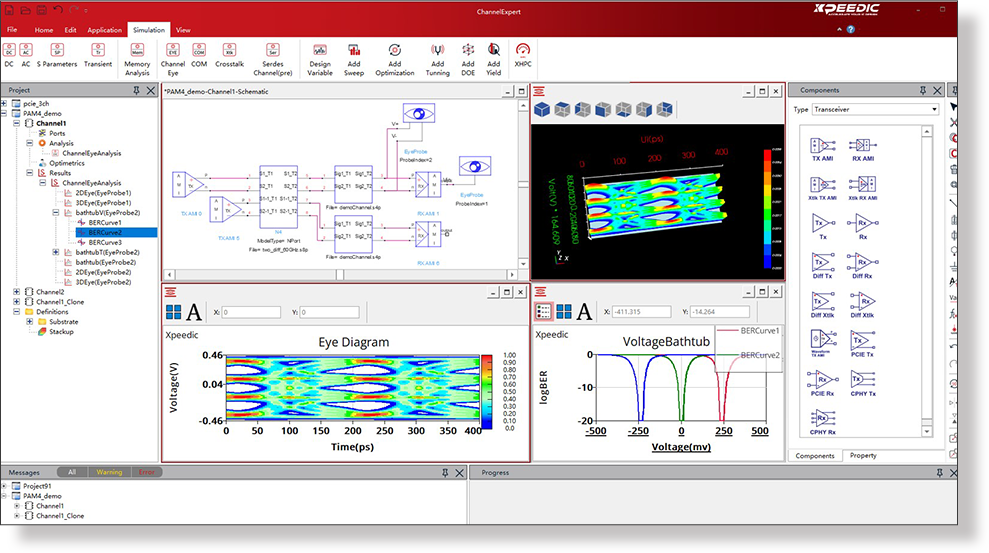Select the PCIE Tx component
Viewport: 989px width, 553px height.
coord(862,345)
